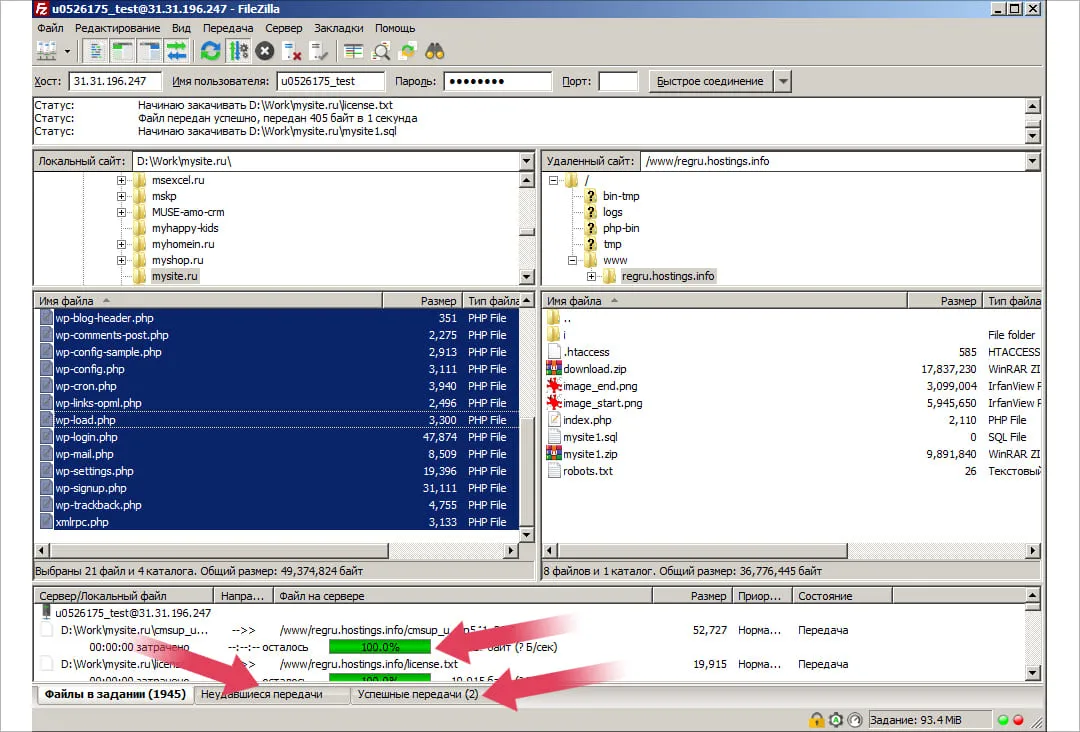Click the 100.0% progress bar for cmsup transfer

(x=380, y=647)
